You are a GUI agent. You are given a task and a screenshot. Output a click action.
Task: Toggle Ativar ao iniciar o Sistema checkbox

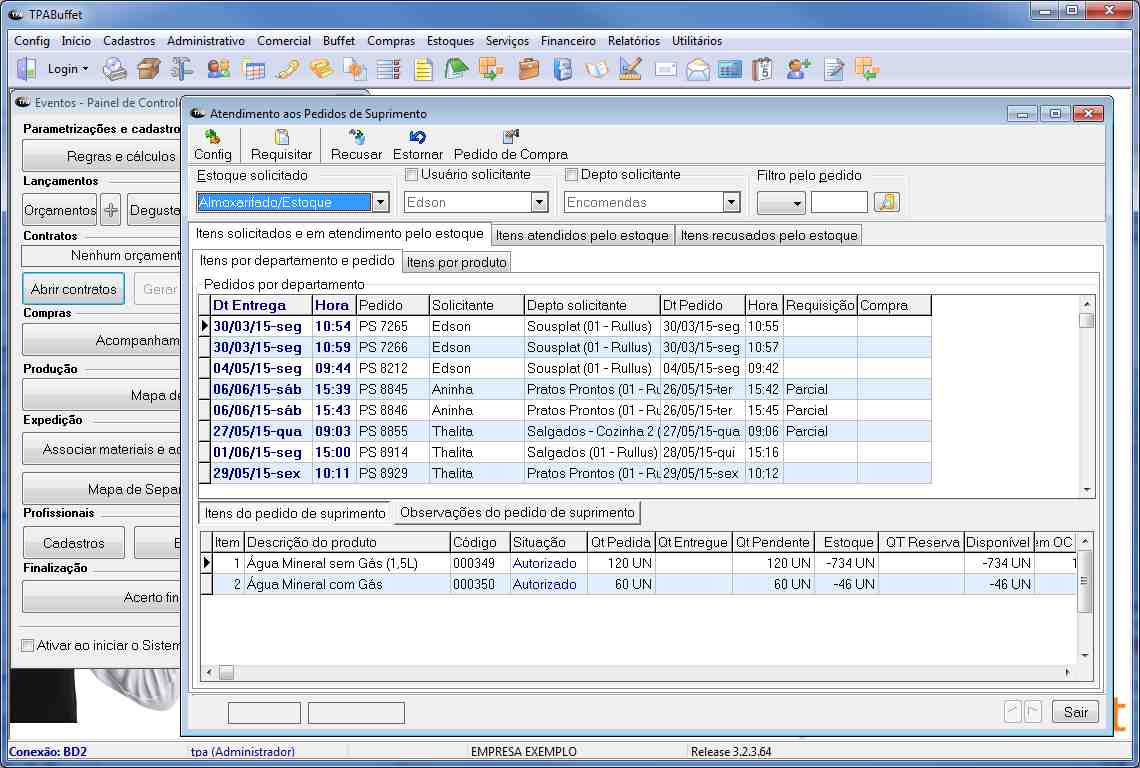click(28, 645)
